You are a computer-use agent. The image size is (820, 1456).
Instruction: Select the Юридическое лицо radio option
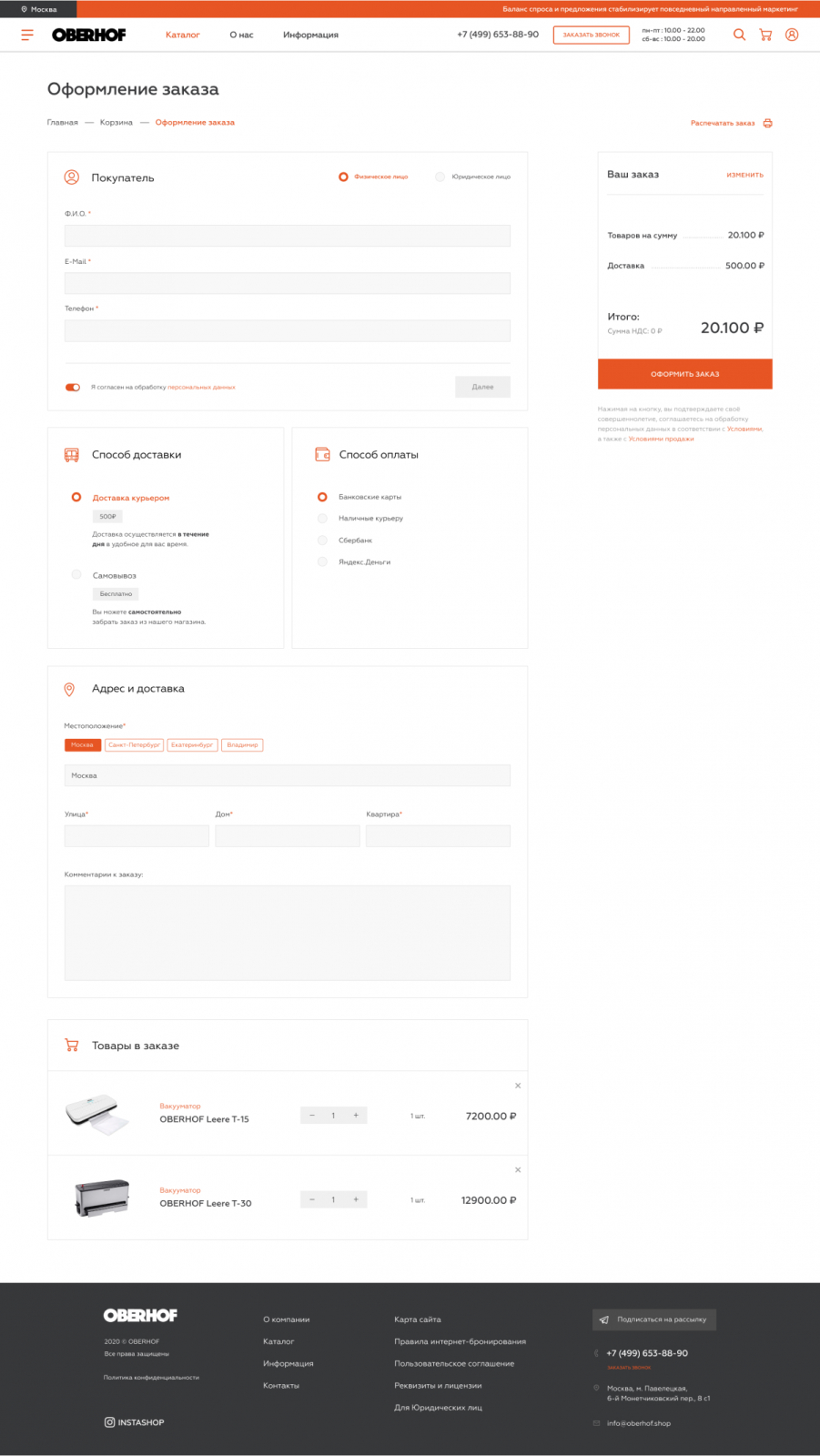[440, 177]
